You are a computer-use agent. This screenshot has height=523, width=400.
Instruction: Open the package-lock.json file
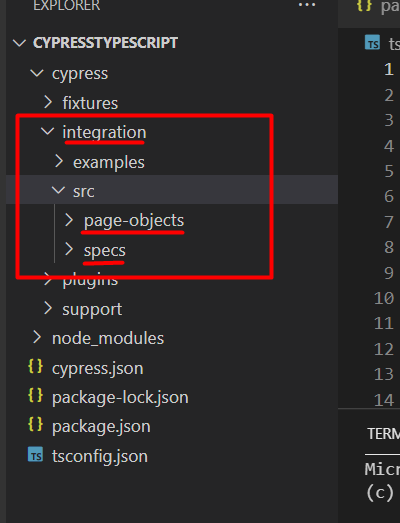pyautogui.click(x=120, y=397)
